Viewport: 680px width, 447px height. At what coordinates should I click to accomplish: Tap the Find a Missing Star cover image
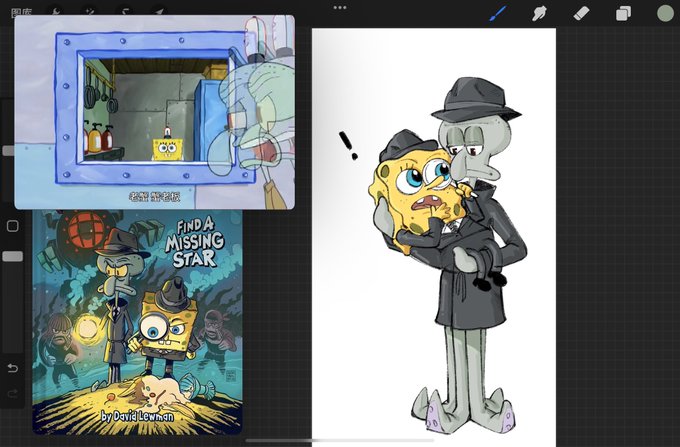tap(137, 322)
